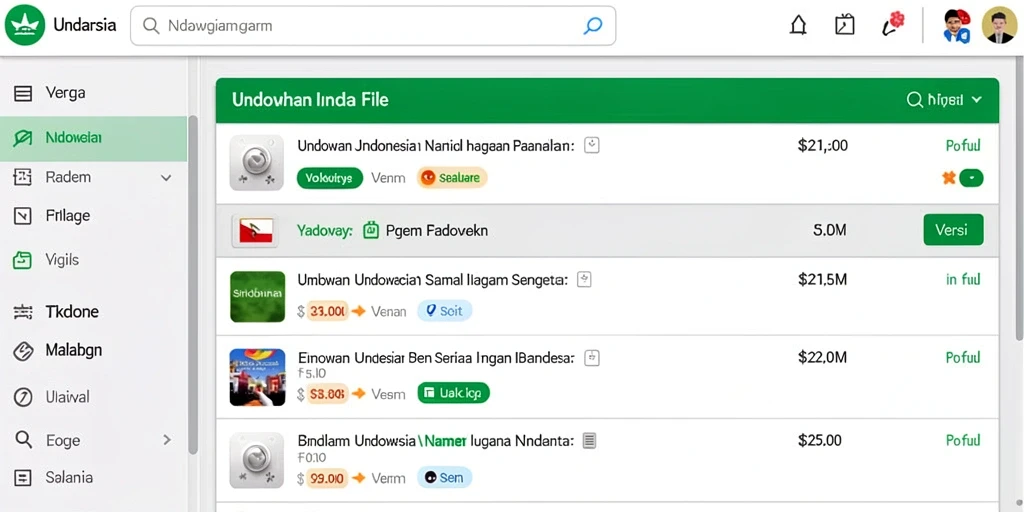Click small icon after Undowan Jndonesian Nanicl title

592,145
